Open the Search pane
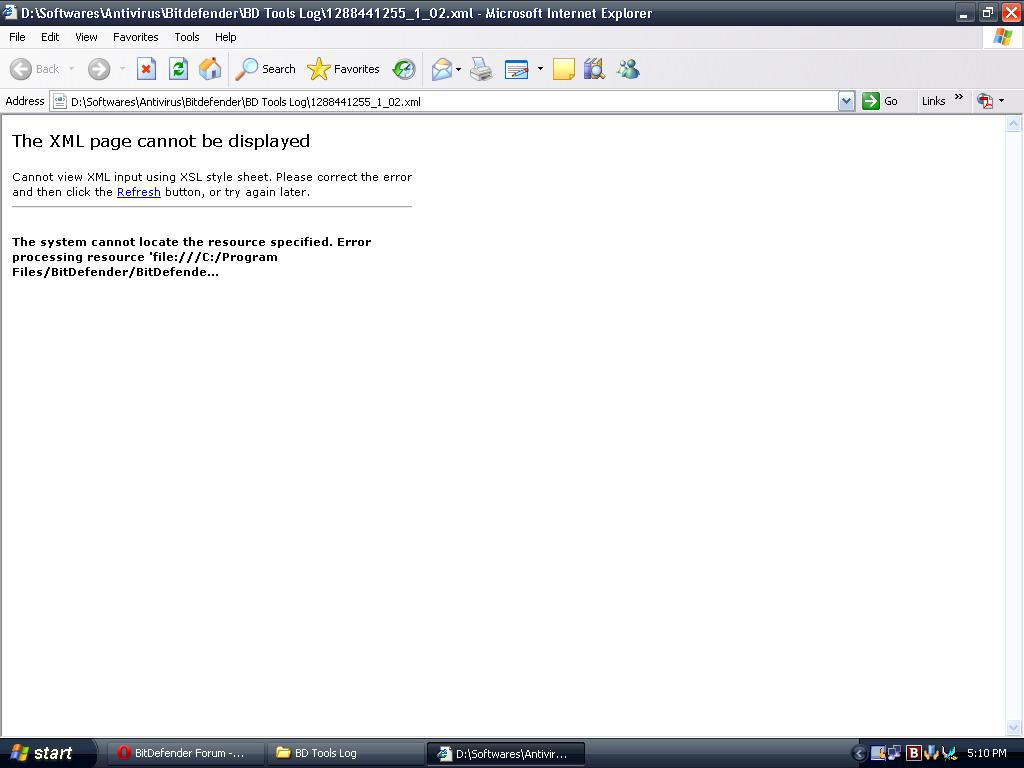The height and width of the screenshot is (768, 1024). coord(265,69)
